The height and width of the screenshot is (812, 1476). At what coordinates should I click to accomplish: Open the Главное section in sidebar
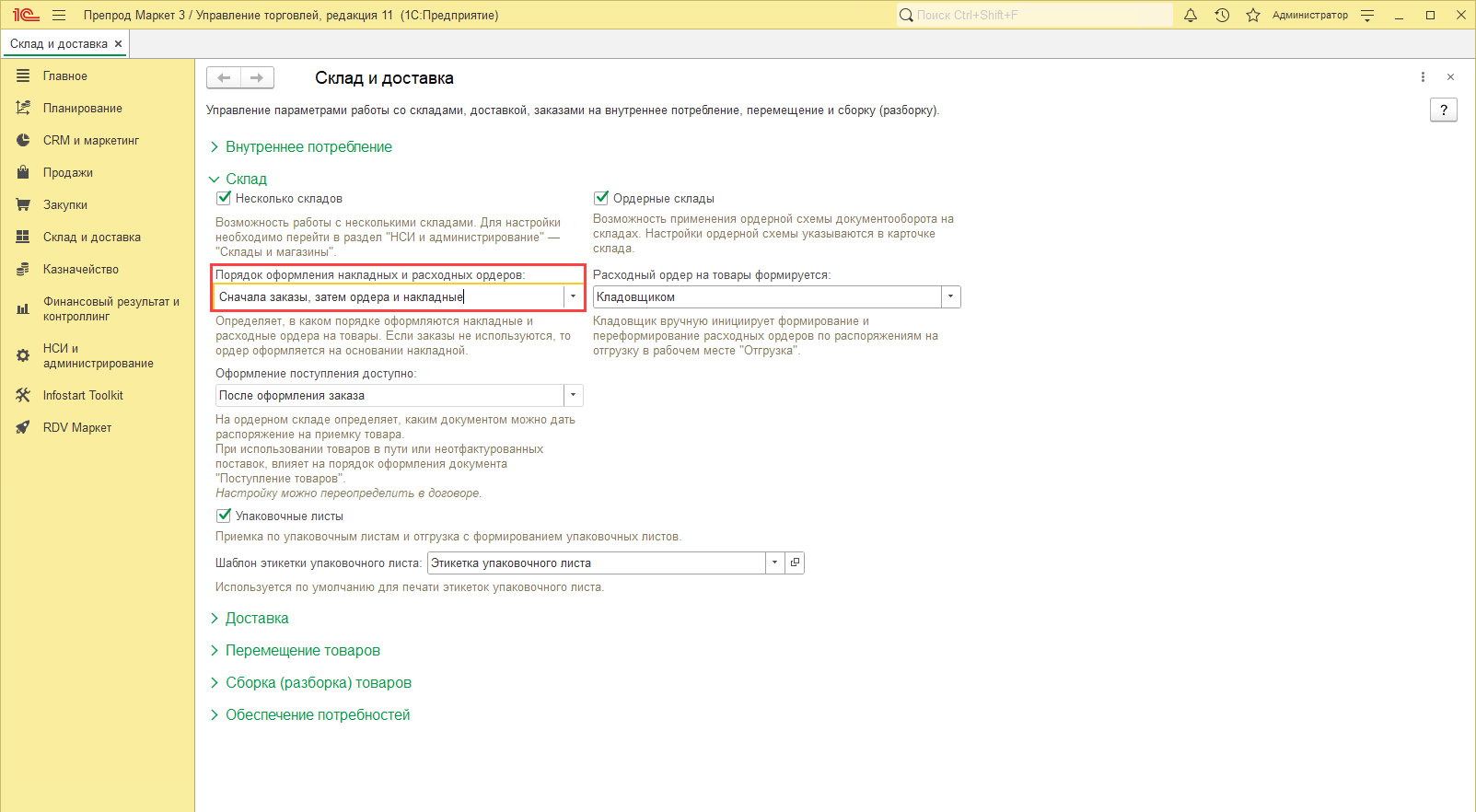click(65, 75)
